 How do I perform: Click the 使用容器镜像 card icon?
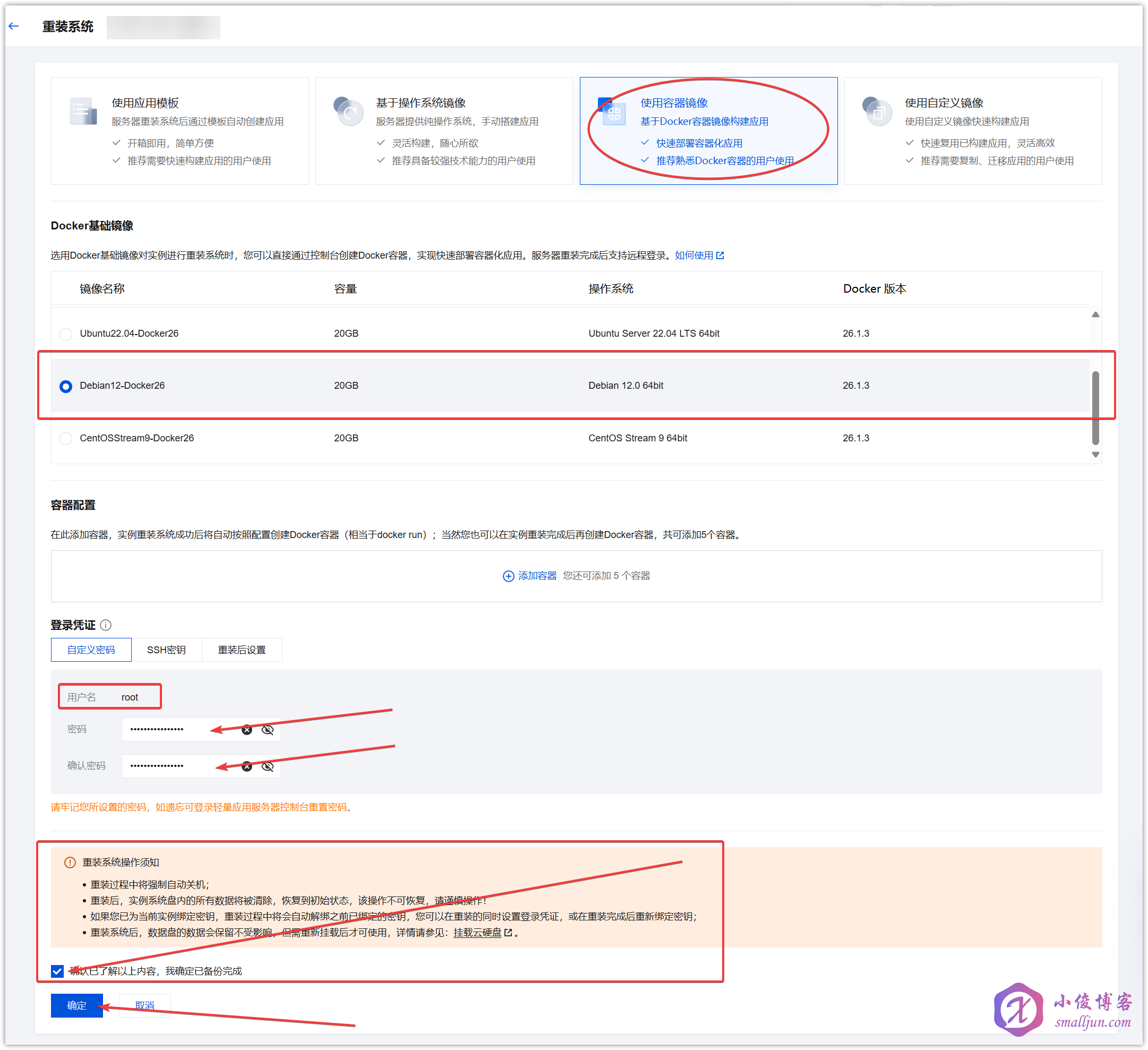tap(612, 111)
